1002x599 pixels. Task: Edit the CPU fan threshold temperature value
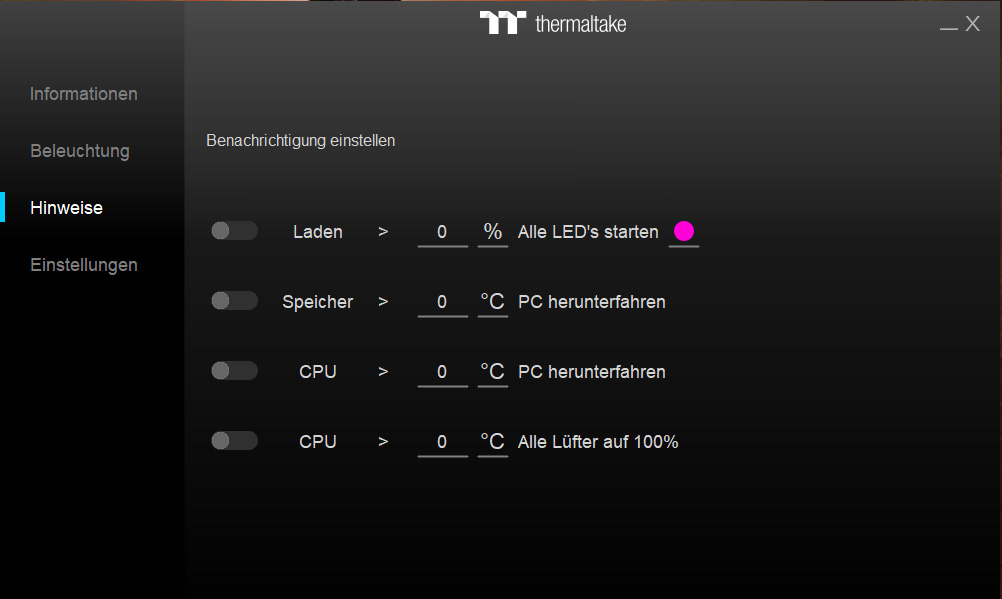click(442, 442)
